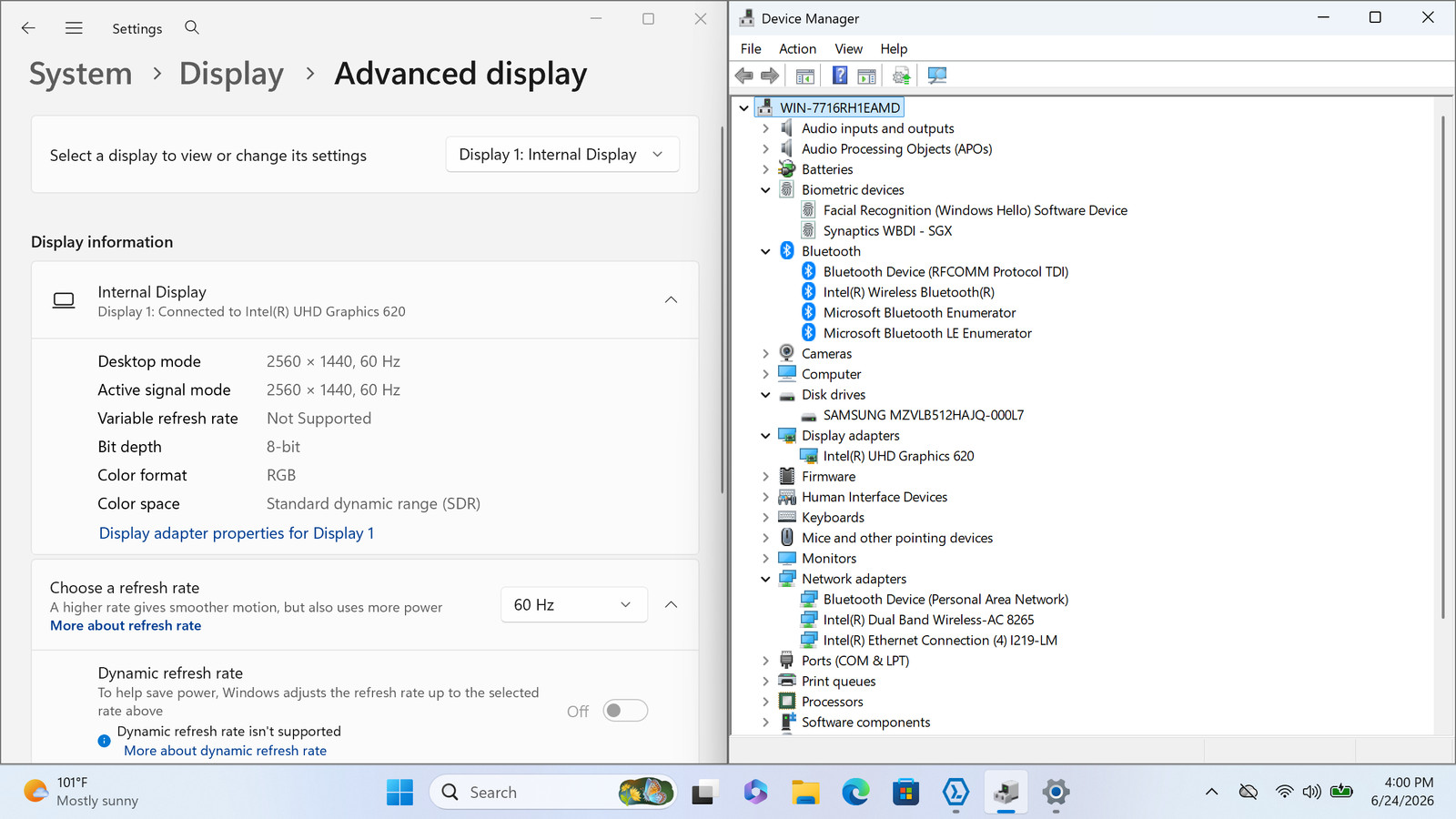This screenshot has height=819, width=1456.
Task: Collapse the Internal Display information section
Action: coord(671,300)
